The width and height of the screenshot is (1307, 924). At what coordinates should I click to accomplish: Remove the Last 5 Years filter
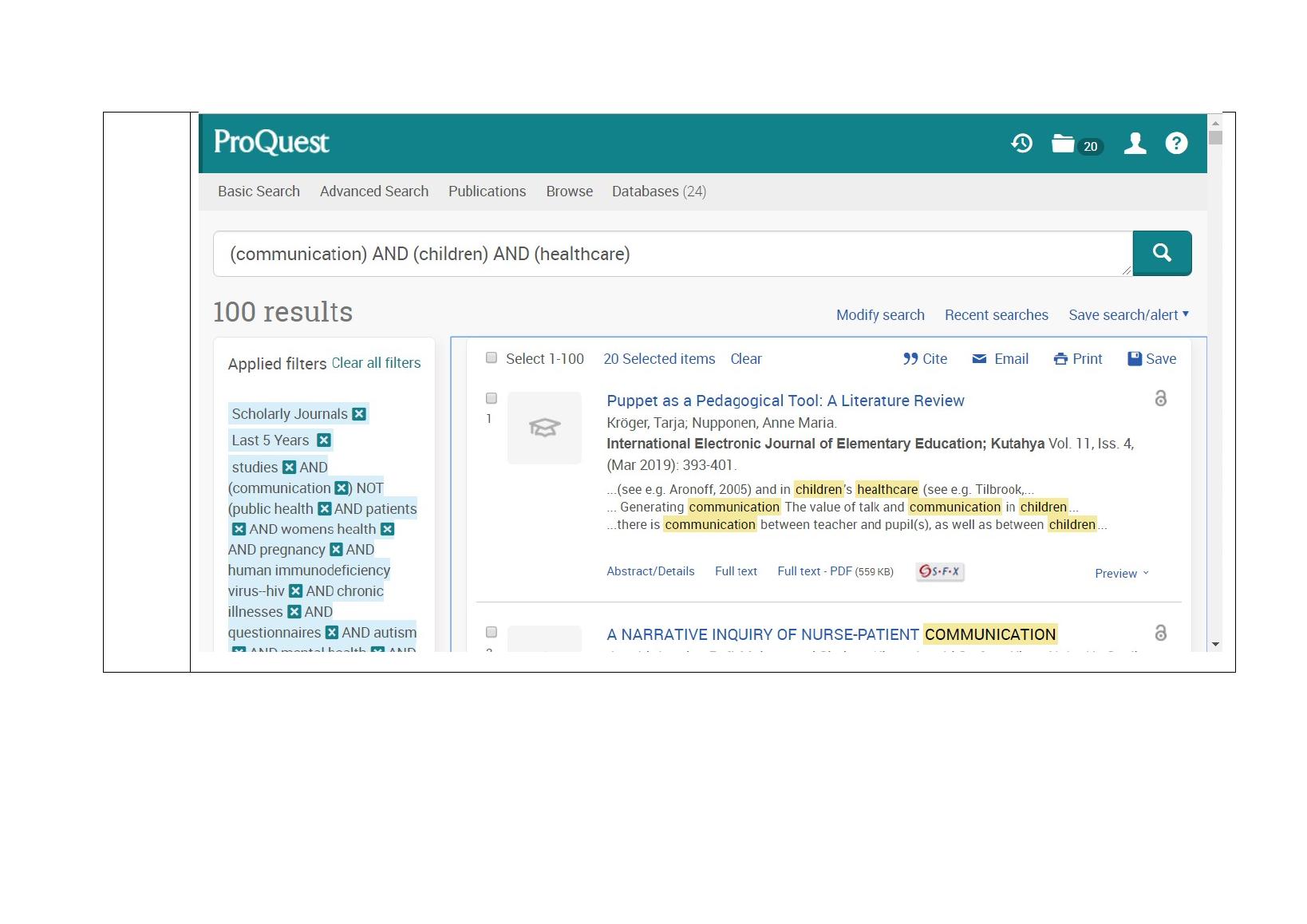[323, 440]
